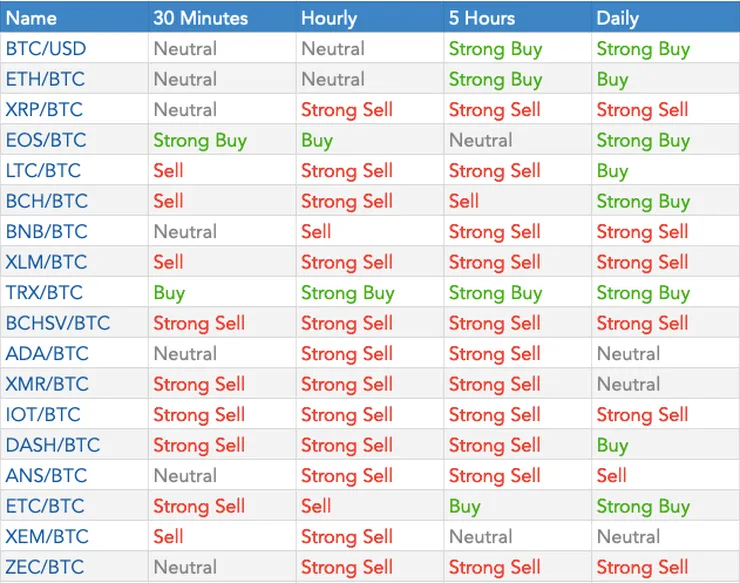Click BNB/BTC Hourly Sell cell

click(x=316, y=231)
